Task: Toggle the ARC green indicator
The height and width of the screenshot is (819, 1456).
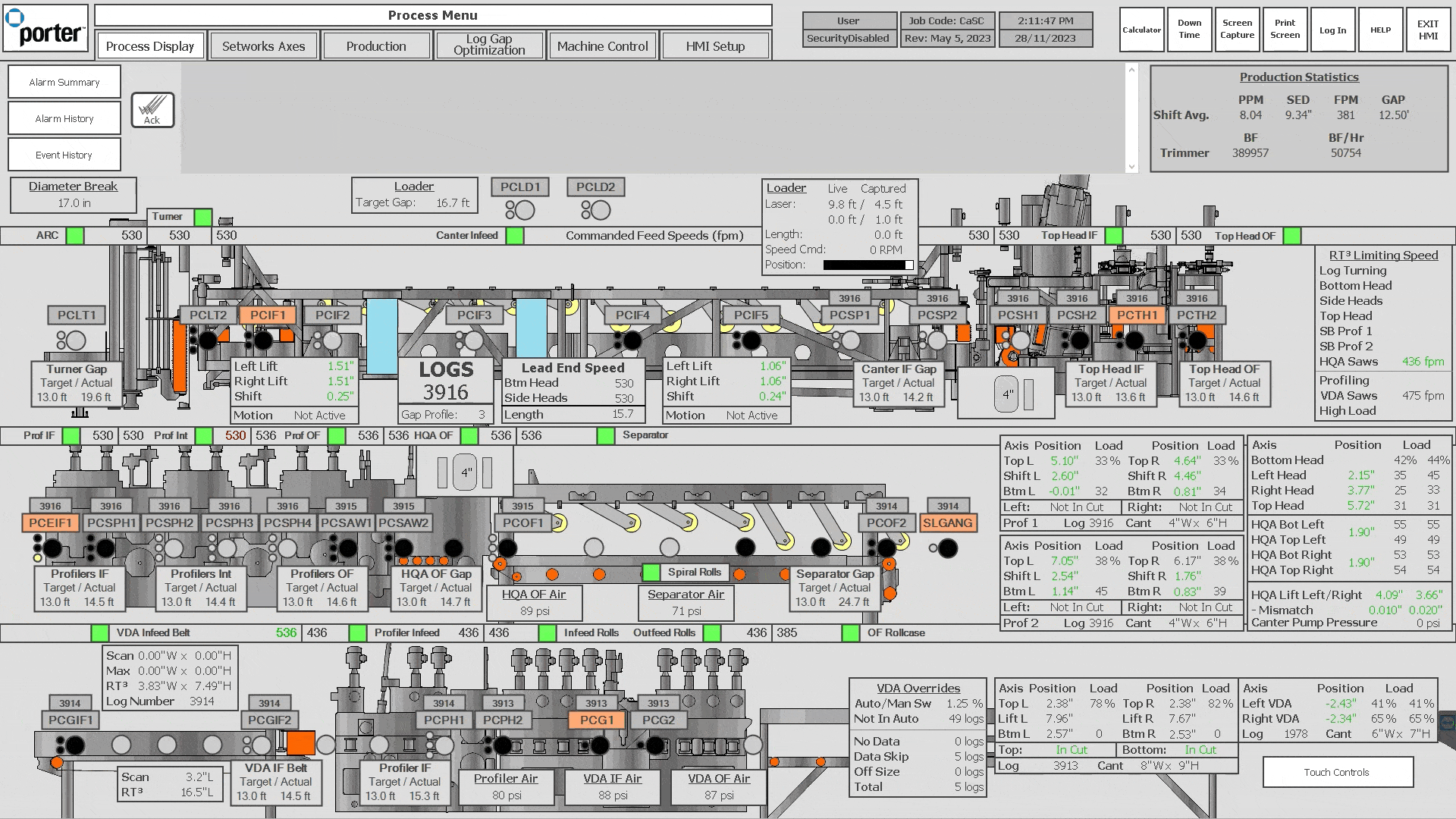Action: click(x=75, y=235)
